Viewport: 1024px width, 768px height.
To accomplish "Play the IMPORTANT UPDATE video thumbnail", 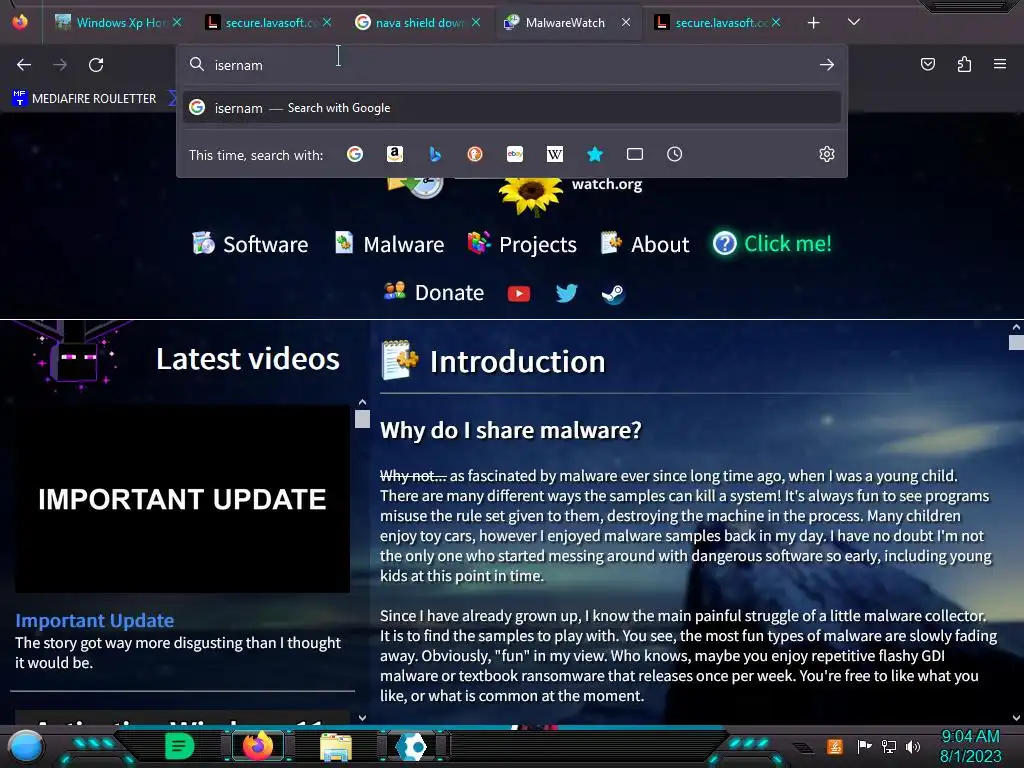I will pos(182,499).
